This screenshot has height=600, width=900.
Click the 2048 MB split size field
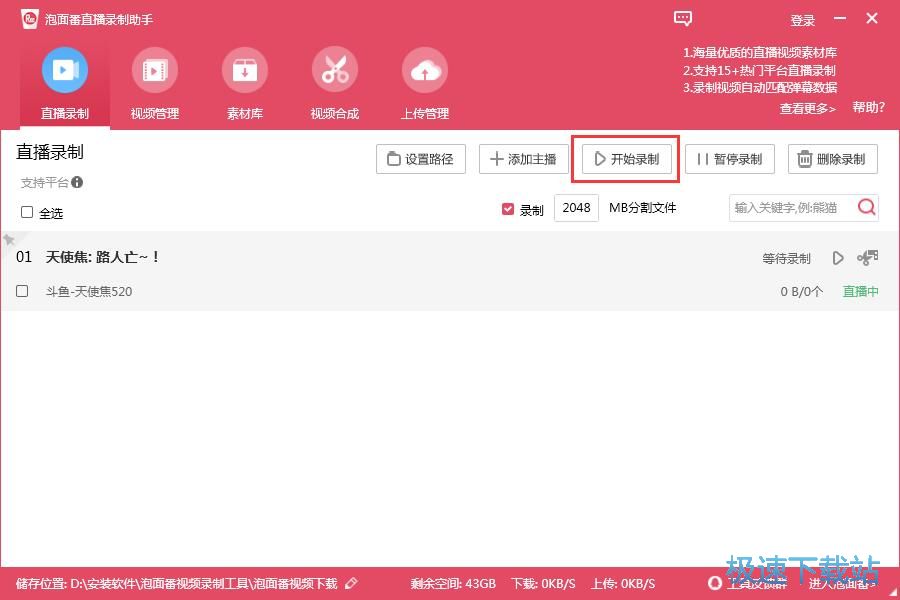576,208
